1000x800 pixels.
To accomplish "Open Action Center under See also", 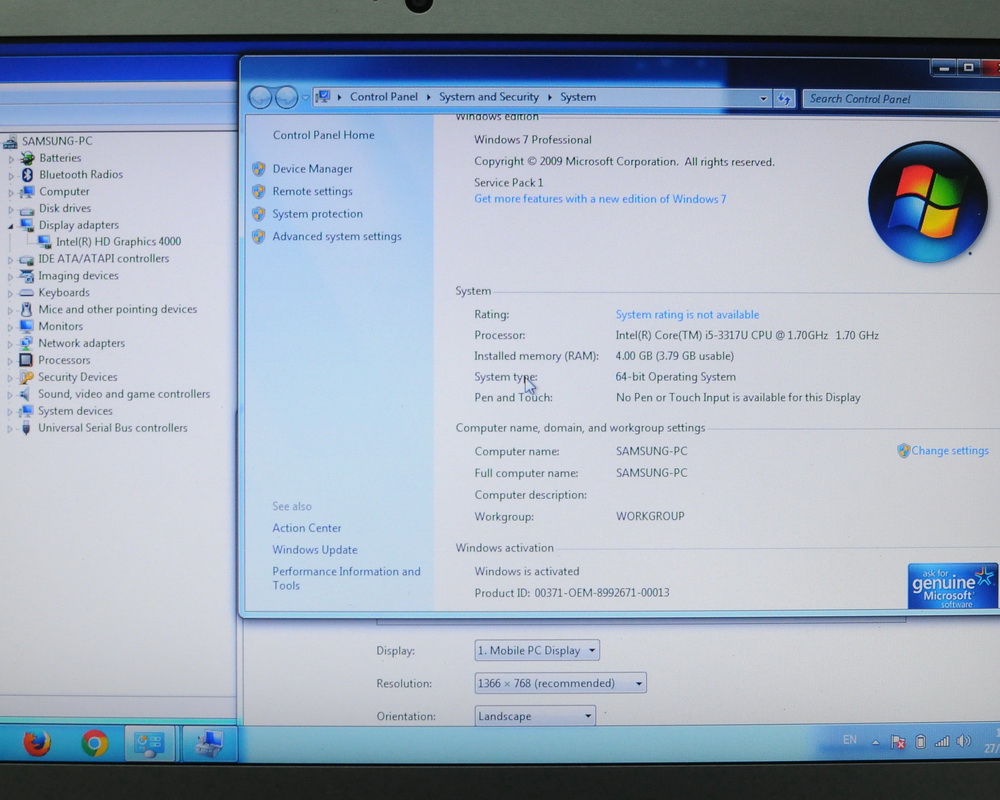I will point(307,528).
